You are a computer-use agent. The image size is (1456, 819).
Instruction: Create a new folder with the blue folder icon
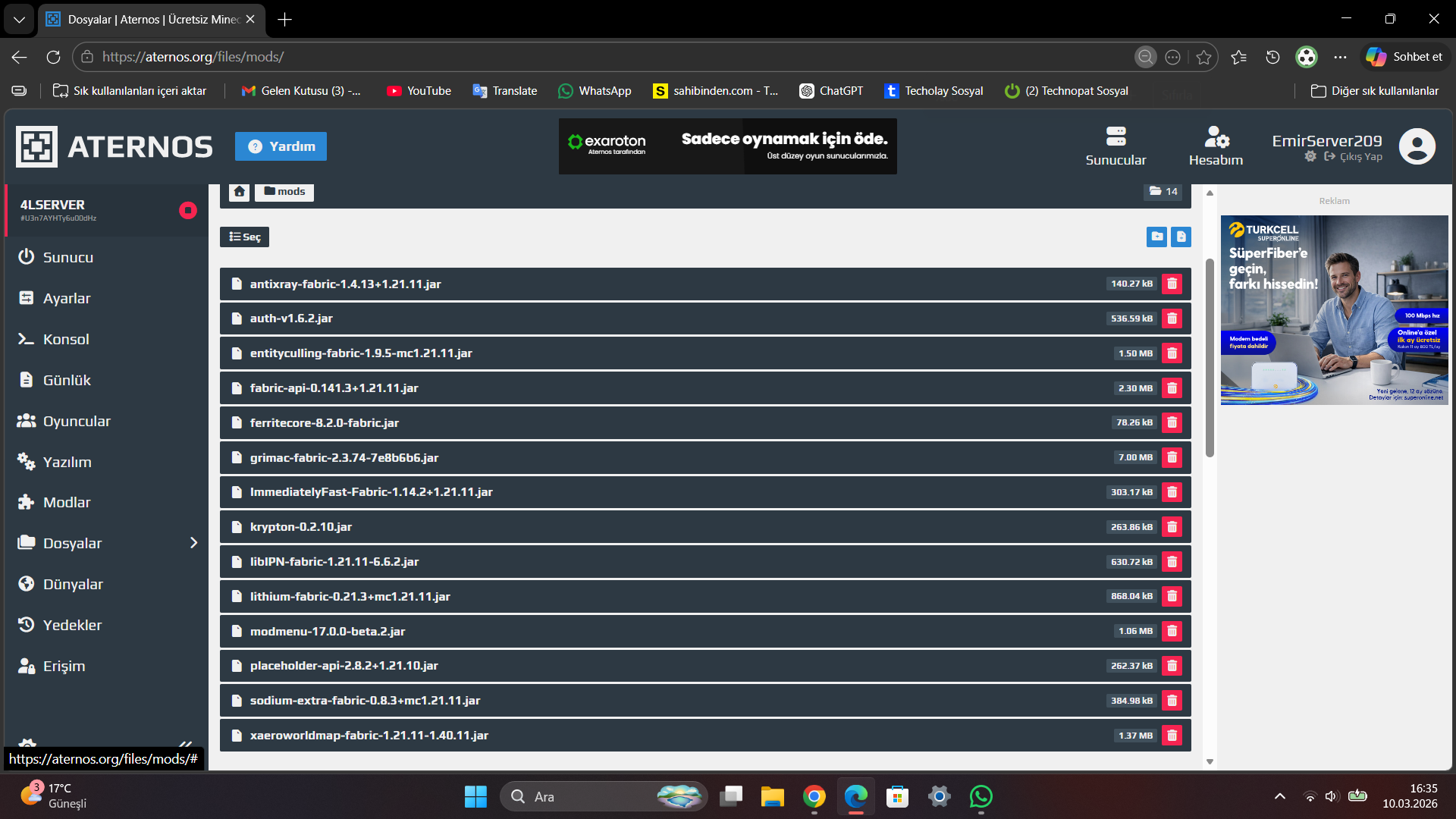(x=1156, y=237)
